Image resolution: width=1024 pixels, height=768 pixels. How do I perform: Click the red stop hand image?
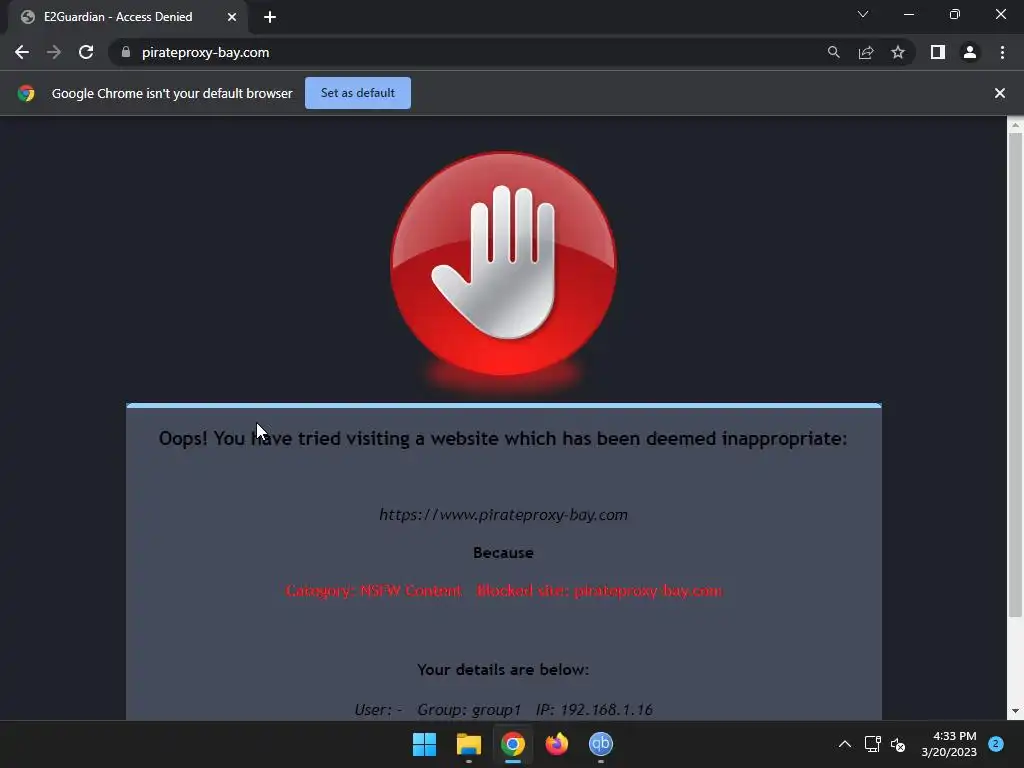click(x=503, y=264)
